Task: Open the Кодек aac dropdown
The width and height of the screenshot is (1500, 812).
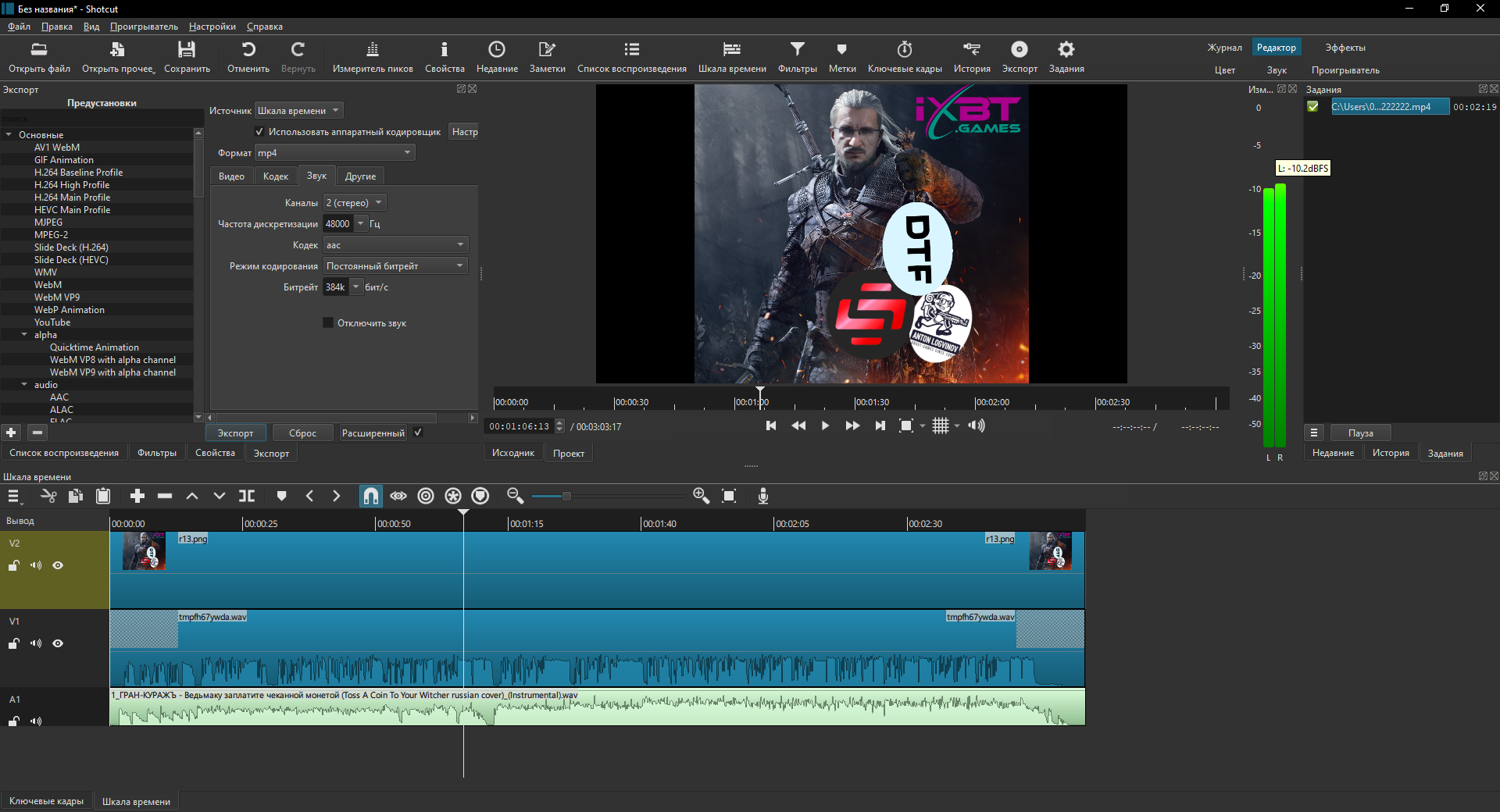Action: pyautogui.click(x=395, y=245)
